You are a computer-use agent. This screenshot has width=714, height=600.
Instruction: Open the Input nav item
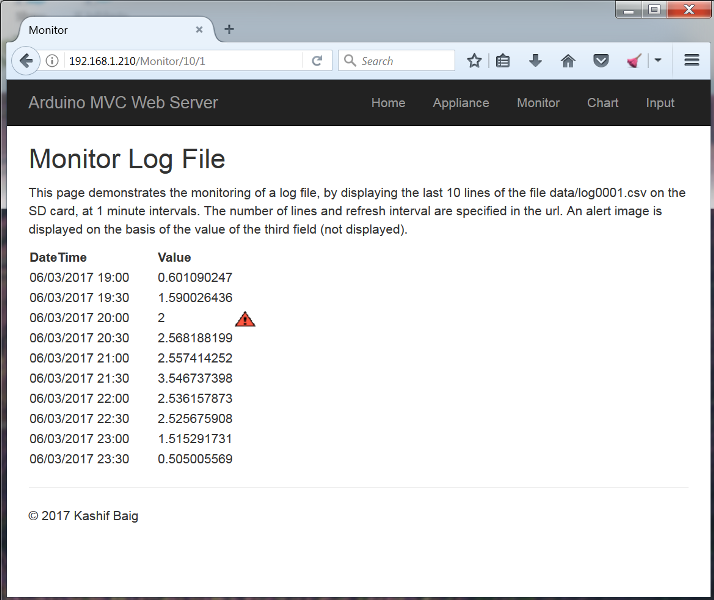pos(660,103)
